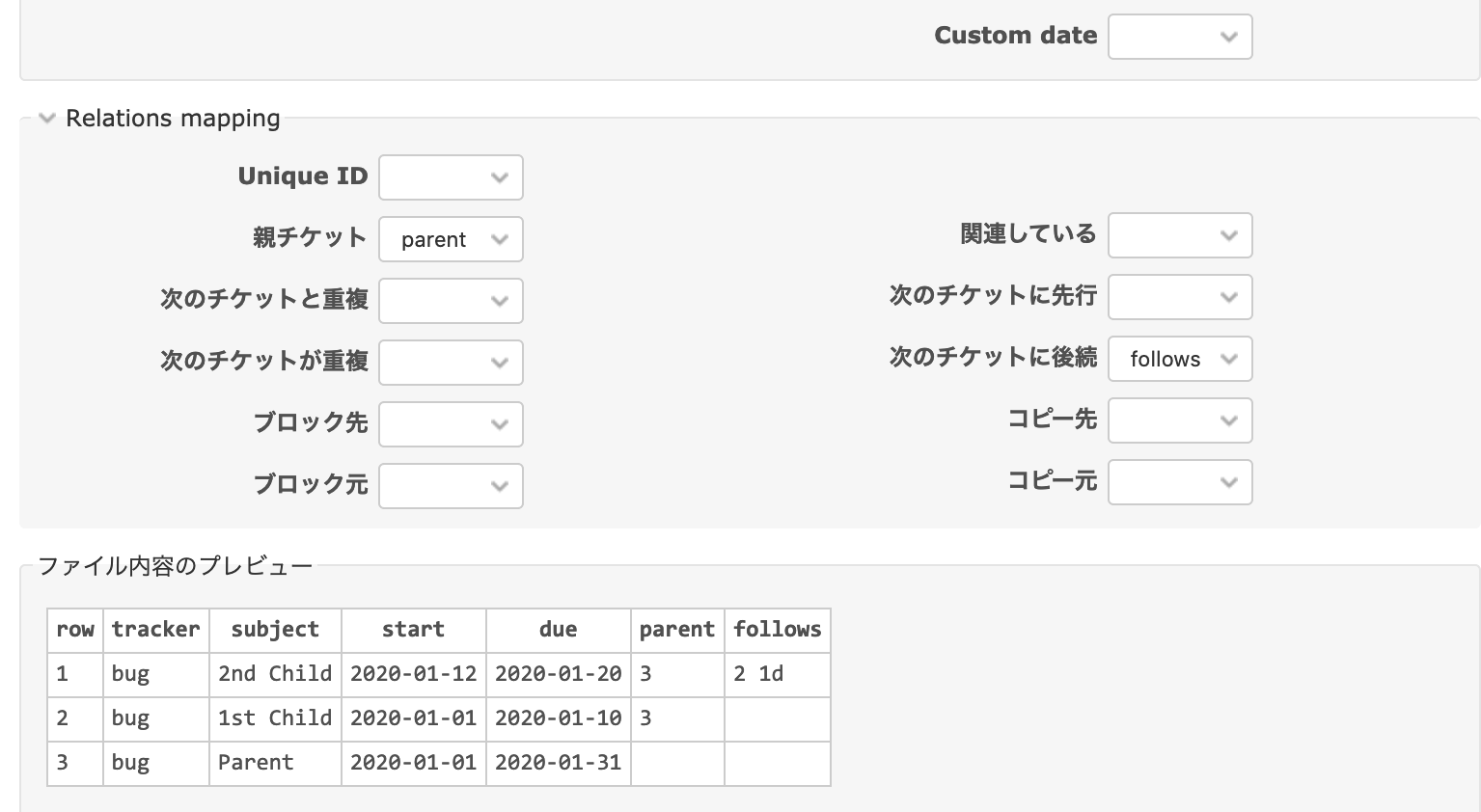Viewport: 1481px width, 812px height.
Task: Select the 2nd Child cell in preview table
Action: (275, 674)
